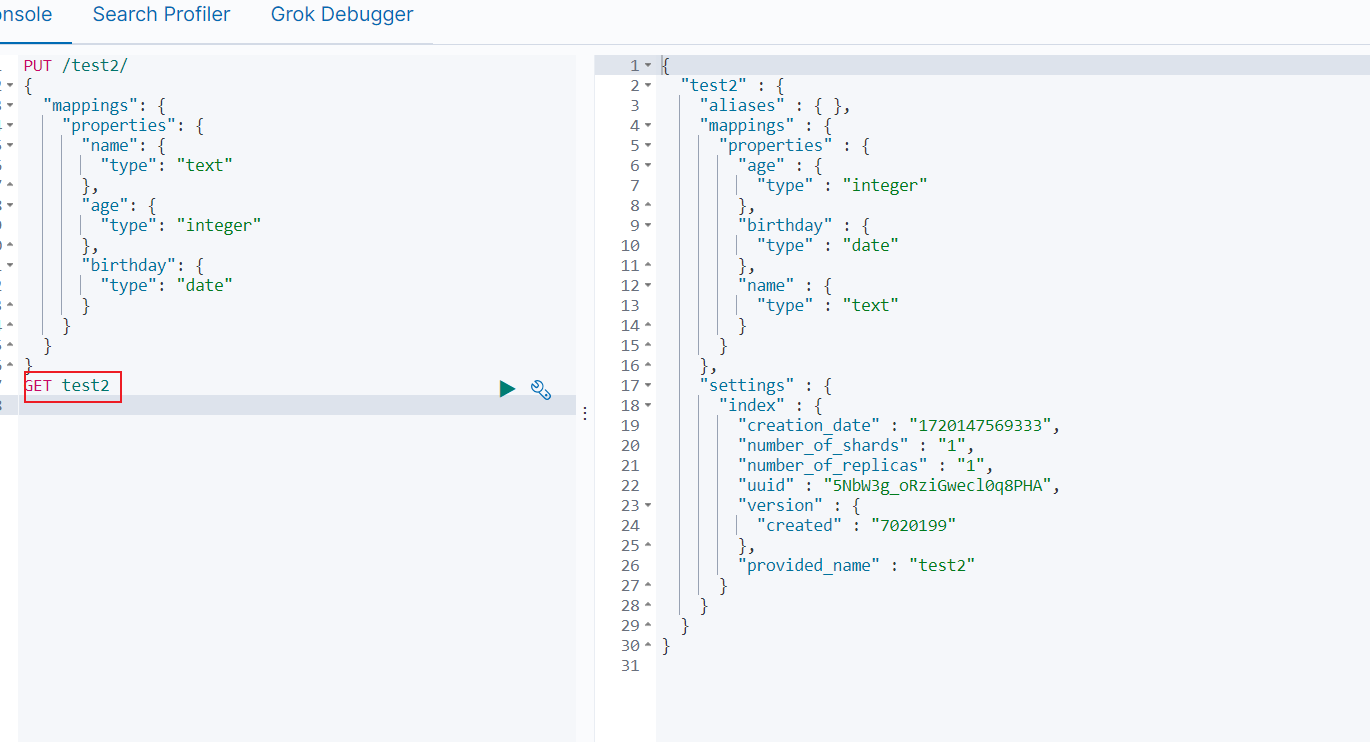Viewport: 1370px width, 742px height.
Task: Collapse the "age" object in response
Action: pos(647,166)
